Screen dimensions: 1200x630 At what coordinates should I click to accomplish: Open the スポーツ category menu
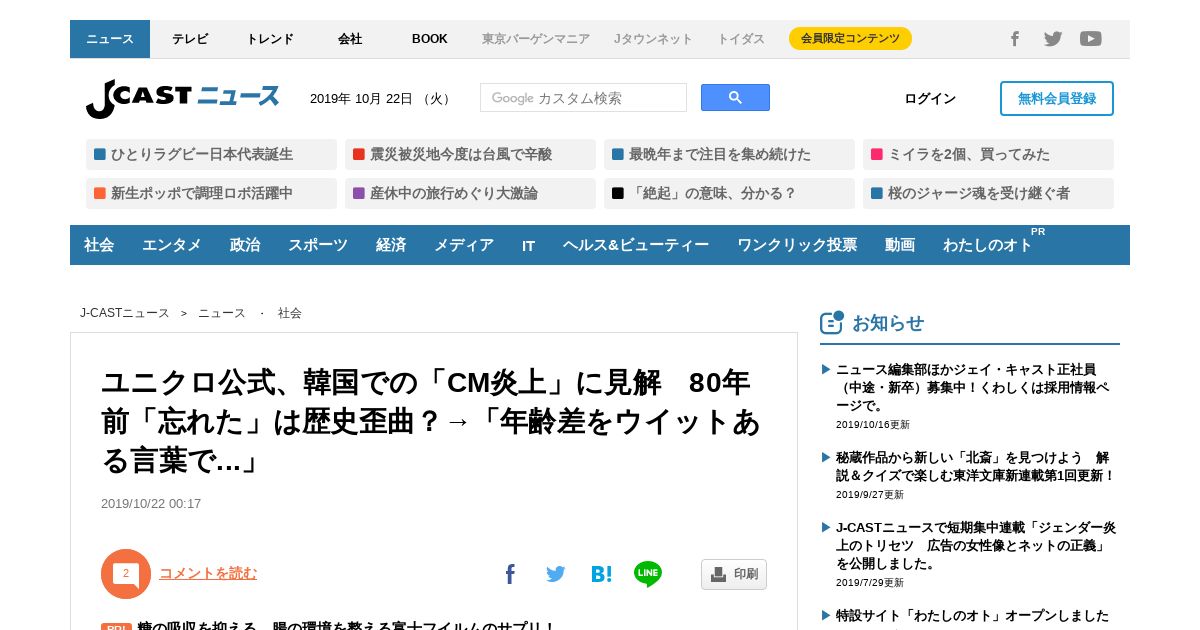point(318,245)
